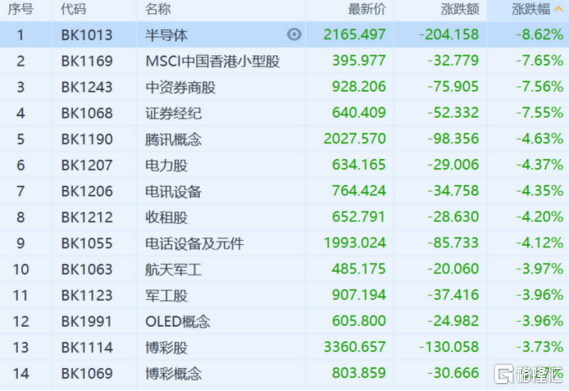
Task: Click change amount -52.332
Action: 453,113
